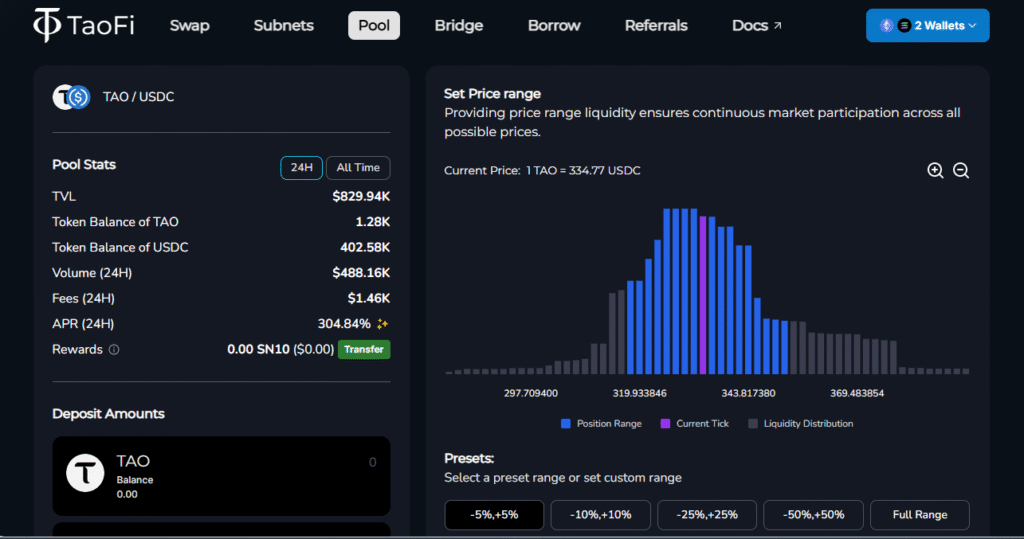The width and height of the screenshot is (1024, 539).
Task: Click the TAO token icon in deposit
Action: tap(85, 471)
